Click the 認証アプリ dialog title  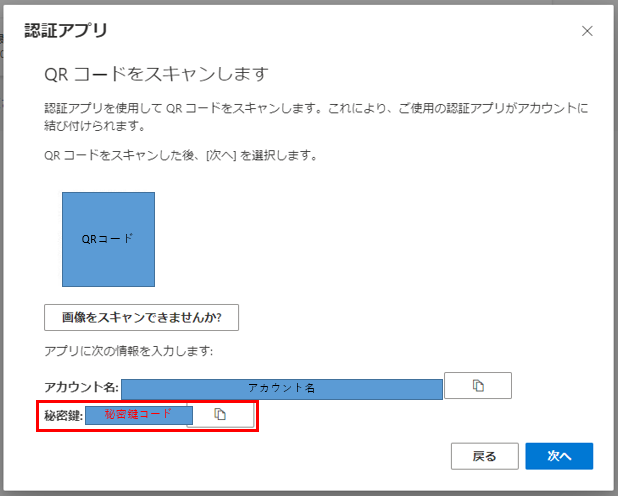pos(66,31)
